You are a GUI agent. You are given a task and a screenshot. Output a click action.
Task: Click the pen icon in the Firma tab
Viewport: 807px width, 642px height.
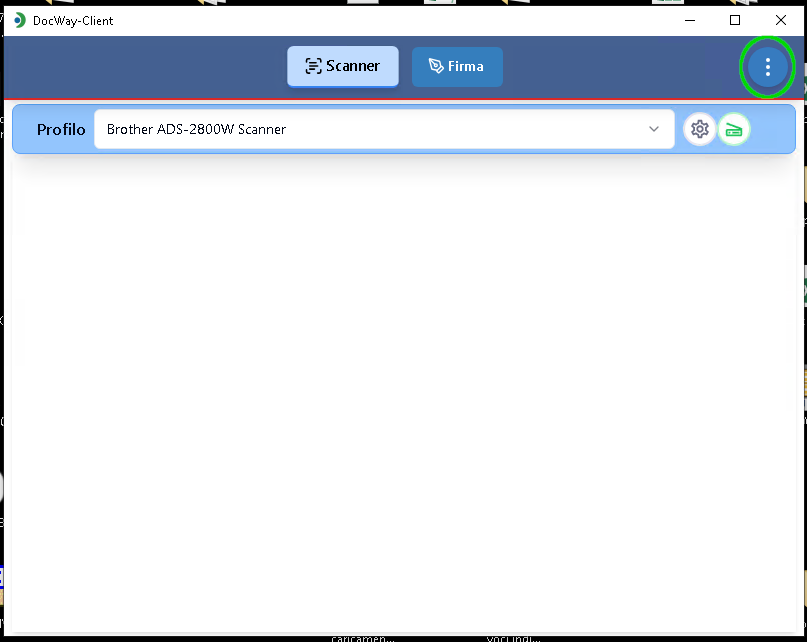pyautogui.click(x=436, y=66)
